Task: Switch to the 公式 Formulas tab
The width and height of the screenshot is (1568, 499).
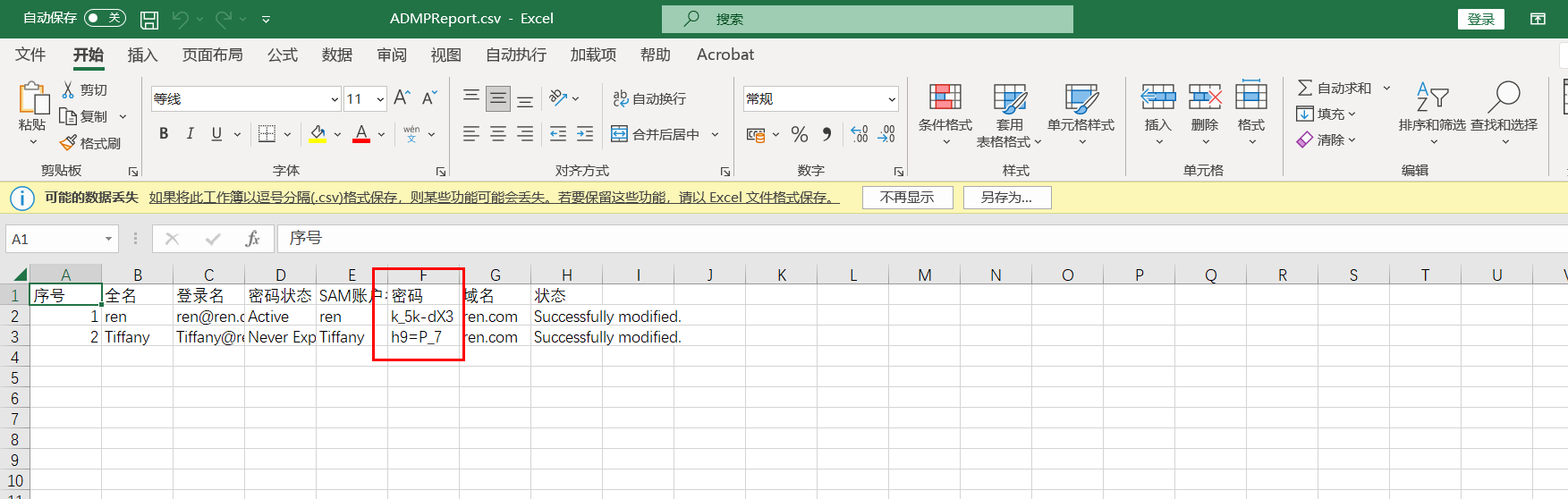Action: [x=283, y=55]
